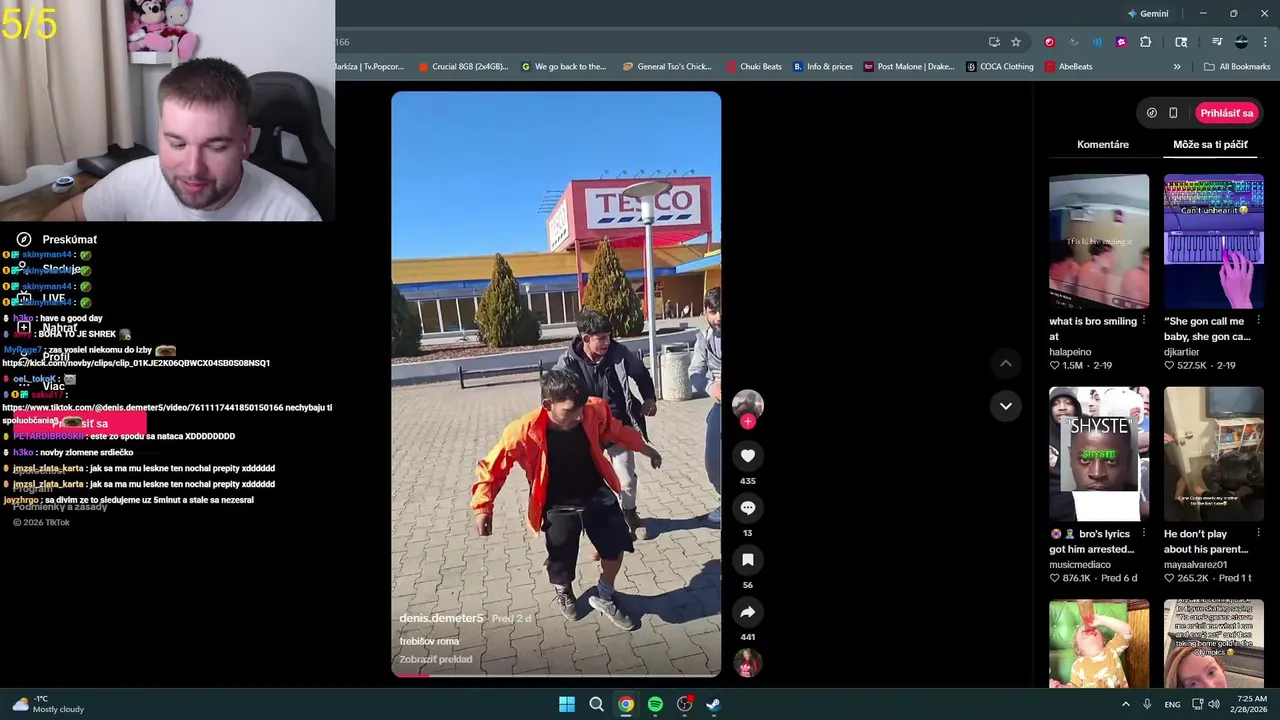Open the creator avatar beside the video
Viewport: 1280px width, 720px height.
[x=747, y=404]
